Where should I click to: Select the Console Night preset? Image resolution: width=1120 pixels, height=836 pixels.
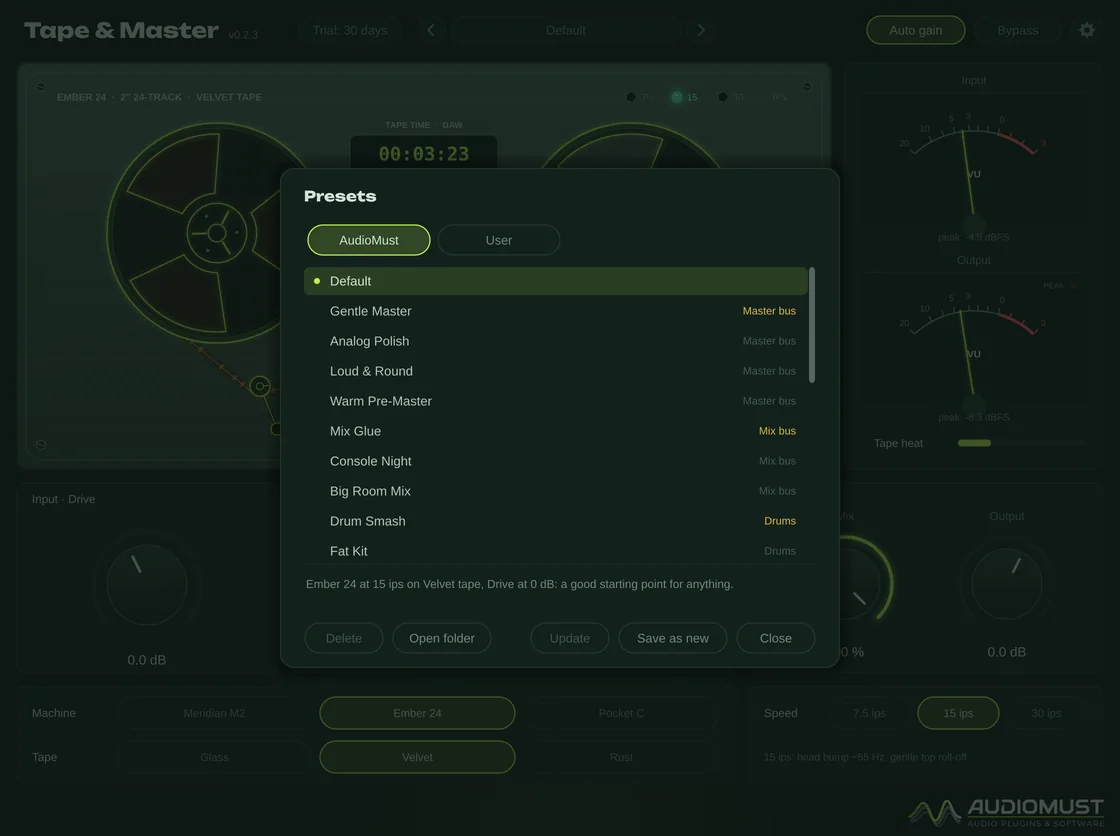tap(556, 461)
